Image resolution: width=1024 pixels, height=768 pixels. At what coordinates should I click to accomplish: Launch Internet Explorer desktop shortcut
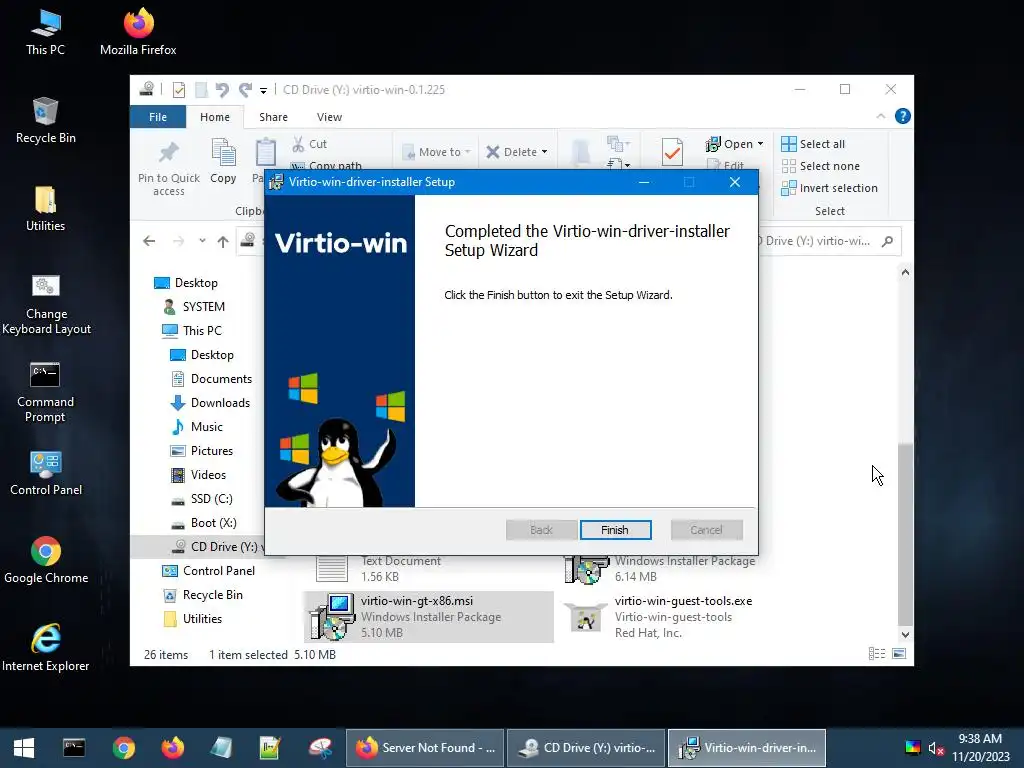tap(46, 648)
